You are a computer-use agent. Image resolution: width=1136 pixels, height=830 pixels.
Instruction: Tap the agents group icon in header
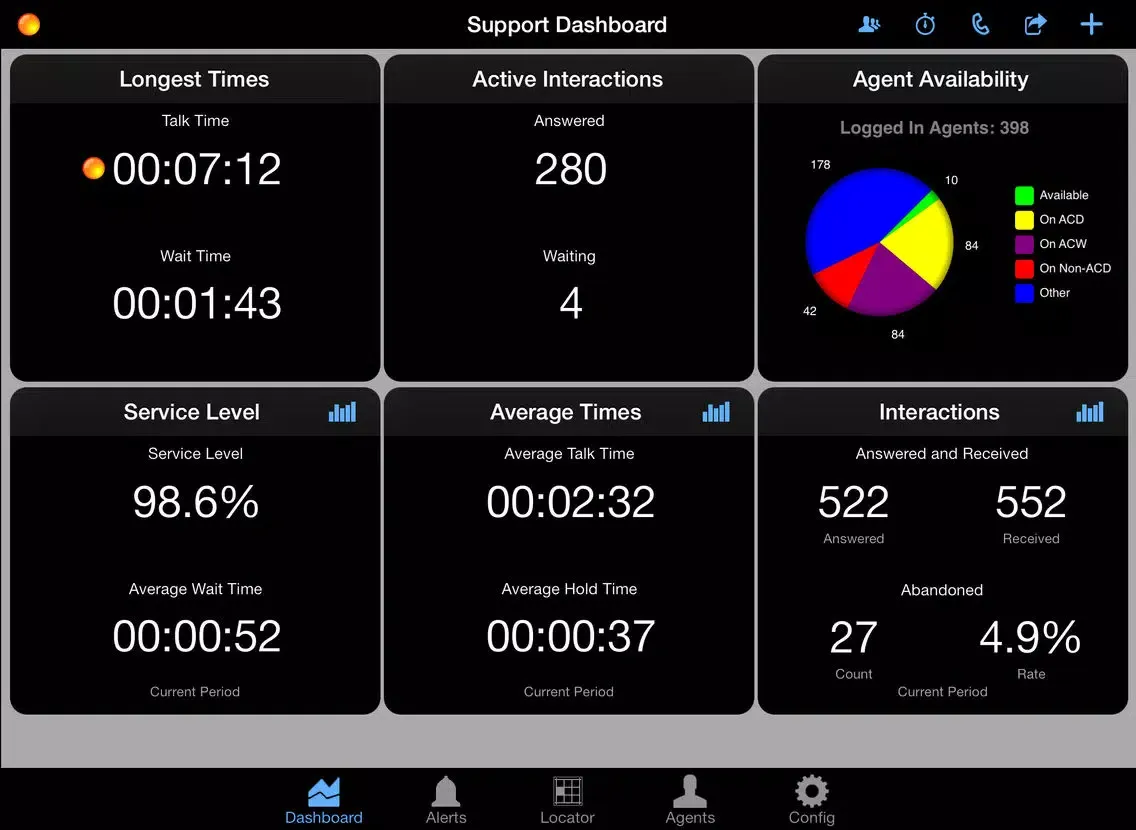pyautogui.click(x=869, y=25)
